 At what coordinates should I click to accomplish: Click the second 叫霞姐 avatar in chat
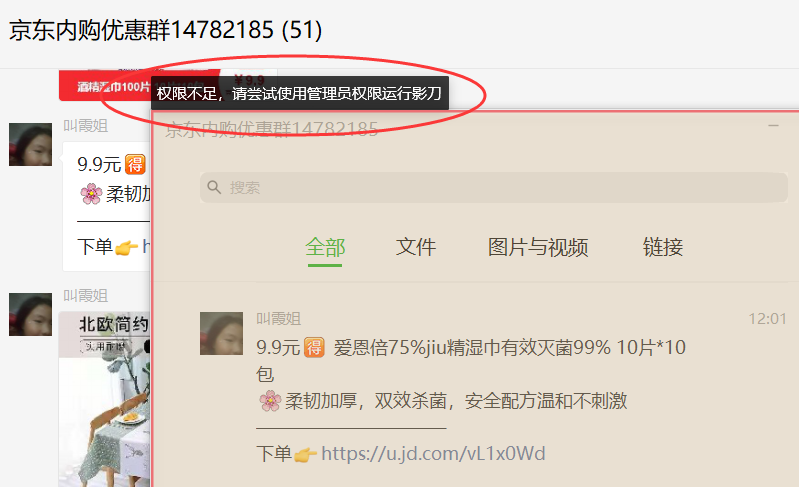31,314
